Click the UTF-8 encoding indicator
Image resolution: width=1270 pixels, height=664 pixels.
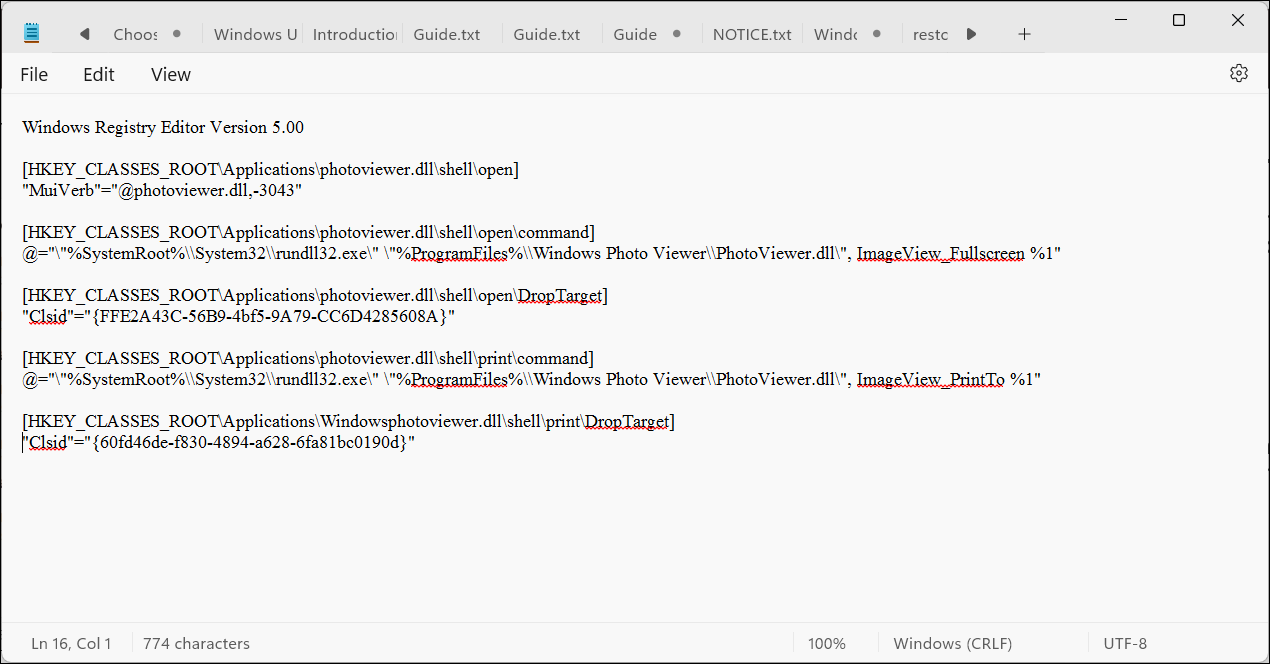1125,643
